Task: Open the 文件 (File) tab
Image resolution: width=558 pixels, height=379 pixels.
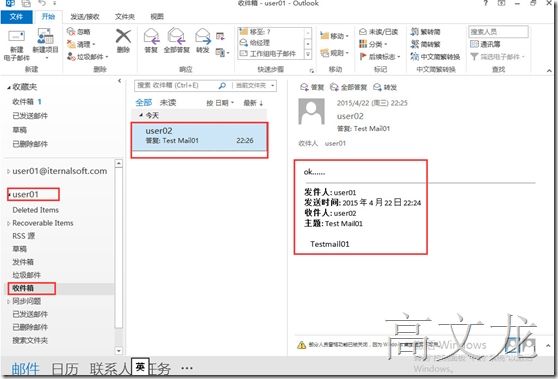Action: (16, 17)
